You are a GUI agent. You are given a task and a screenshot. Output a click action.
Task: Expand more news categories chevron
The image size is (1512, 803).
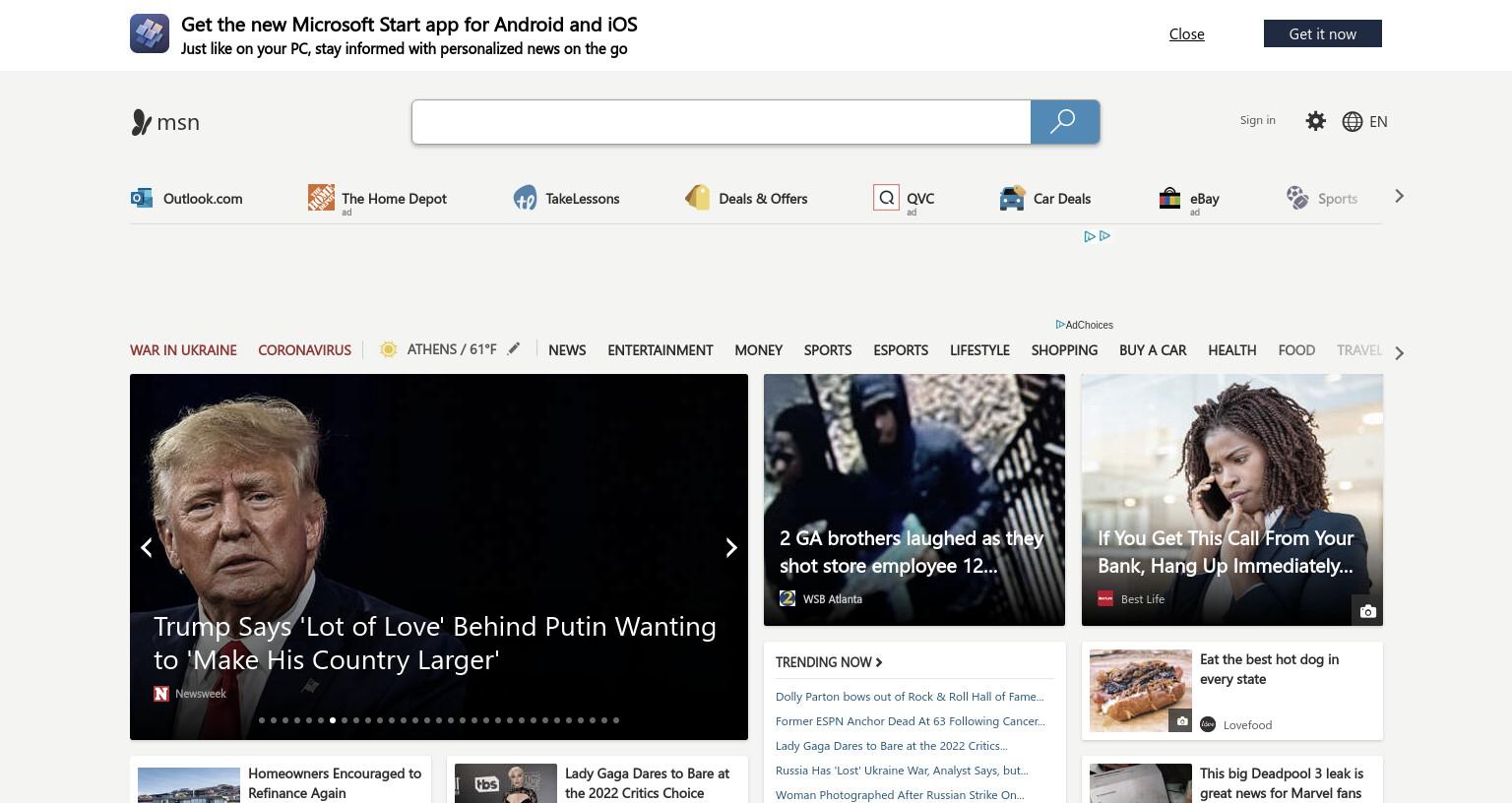(1399, 352)
